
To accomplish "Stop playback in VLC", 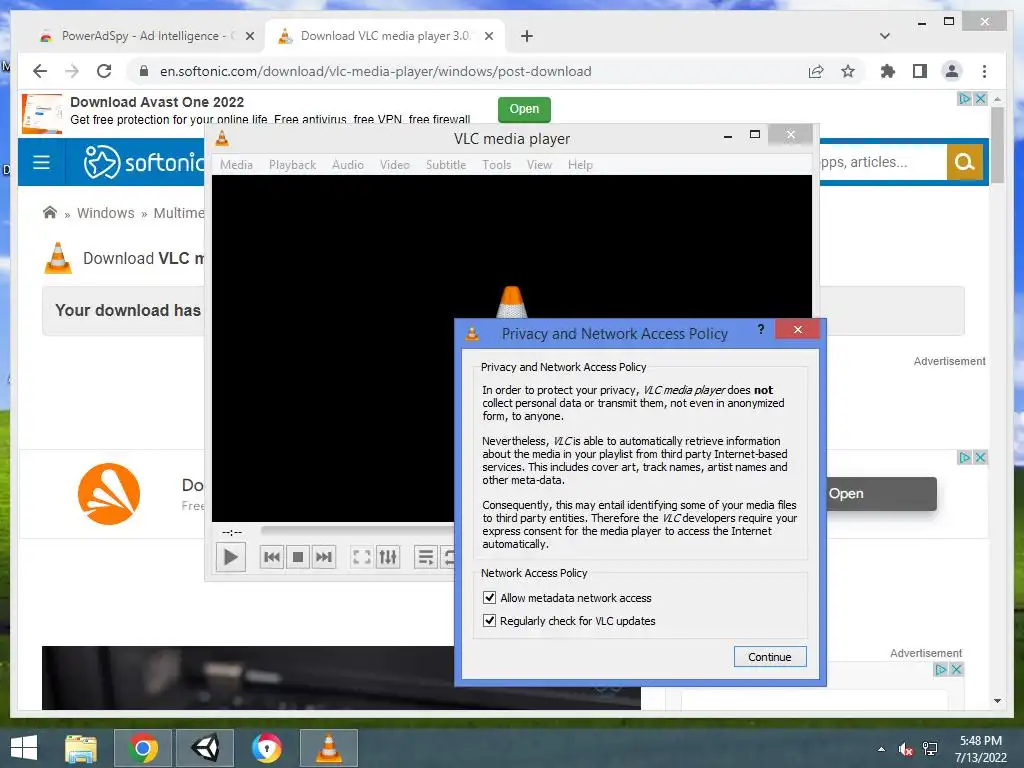I will coord(298,557).
